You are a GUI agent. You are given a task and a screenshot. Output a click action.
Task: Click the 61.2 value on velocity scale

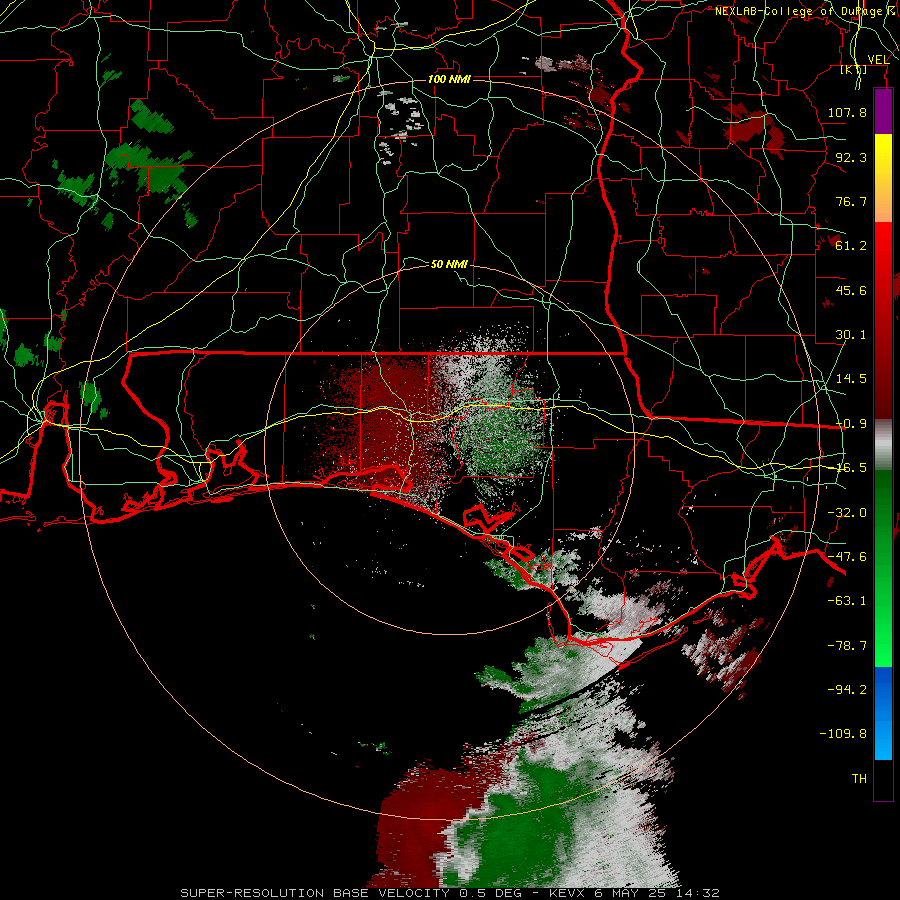pyautogui.click(x=851, y=245)
